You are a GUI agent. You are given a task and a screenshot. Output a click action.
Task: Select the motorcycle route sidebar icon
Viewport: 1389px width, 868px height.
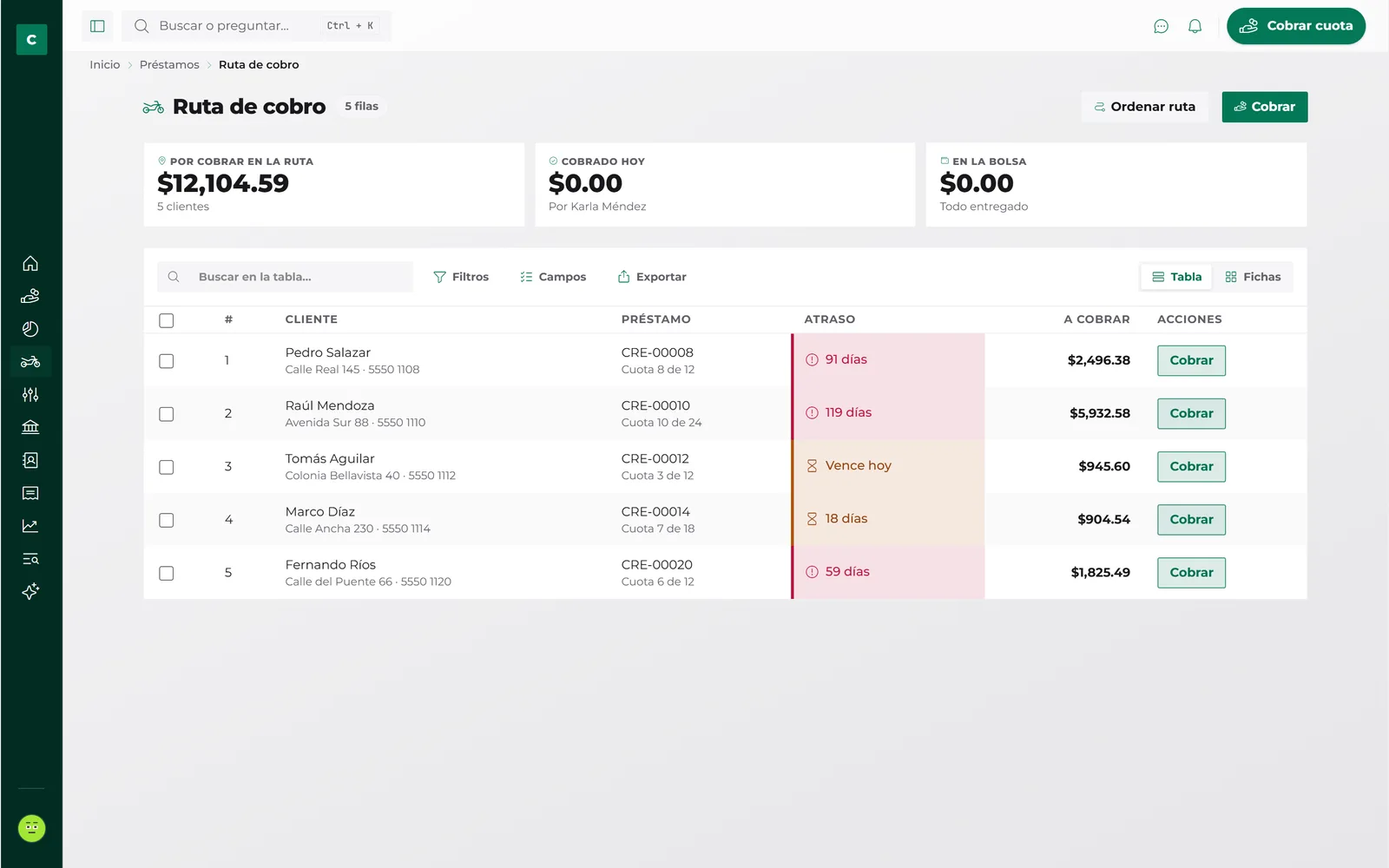click(x=30, y=362)
